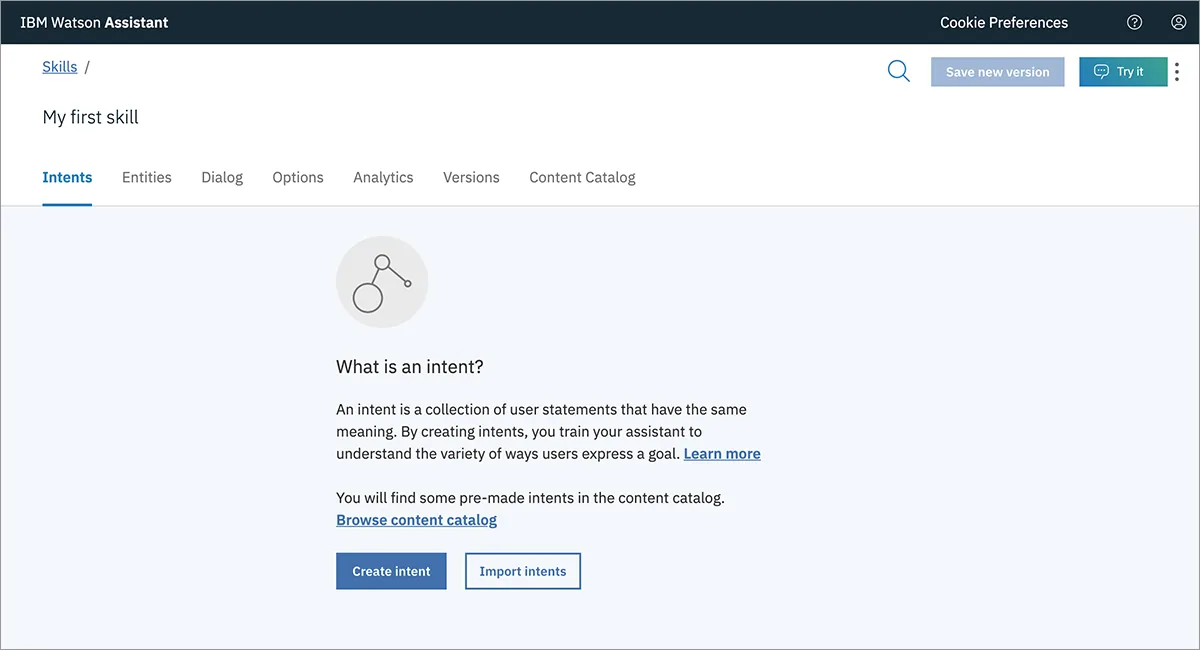This screenshot has height=650, width=1200.
Task: Click the My first skill name
Action: [x=90, y=117]
